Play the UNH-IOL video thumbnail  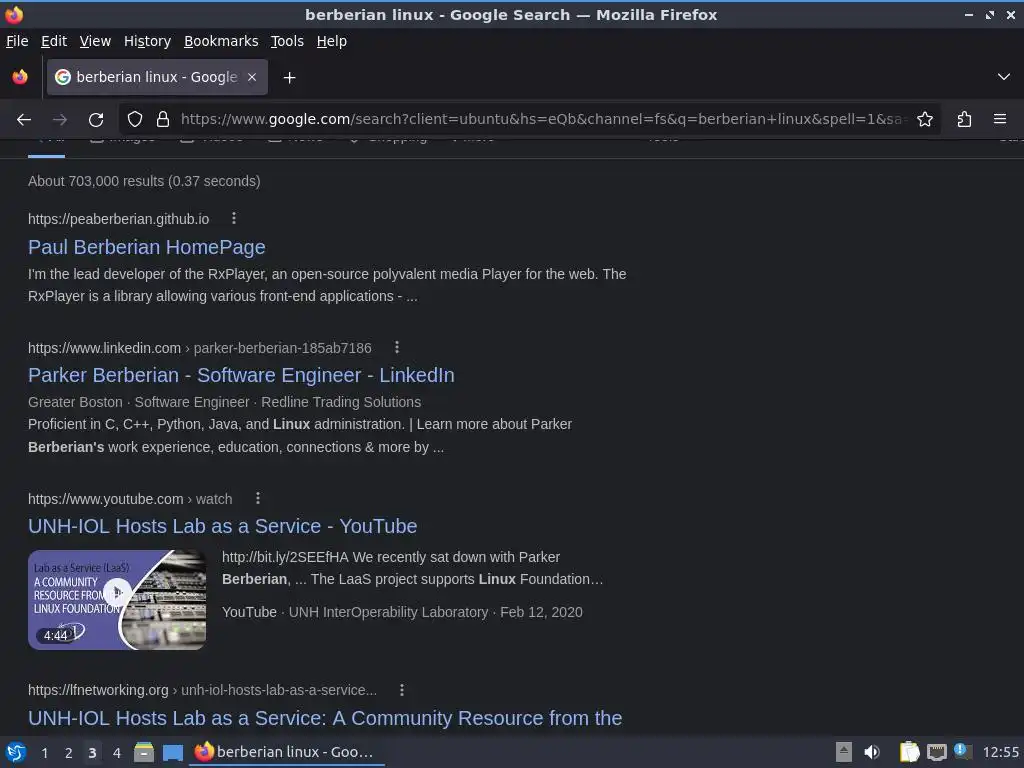tap(117, 600)
